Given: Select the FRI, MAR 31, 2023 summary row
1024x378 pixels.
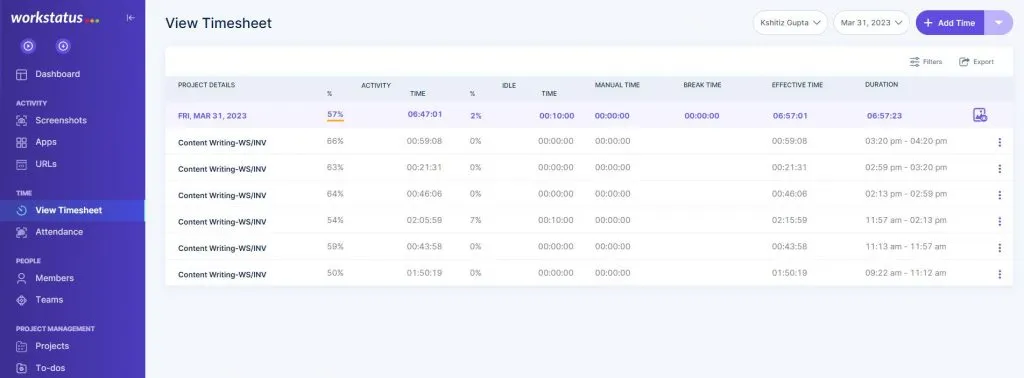Looking at the screenshot, I should (x=588, y=115).
